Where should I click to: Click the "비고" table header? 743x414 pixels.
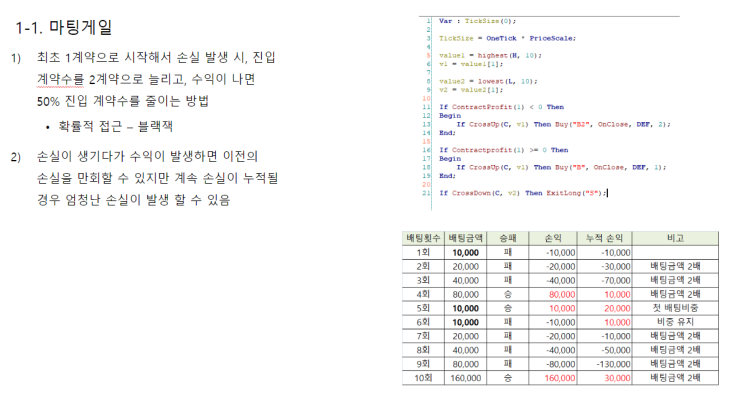point(675,238)
